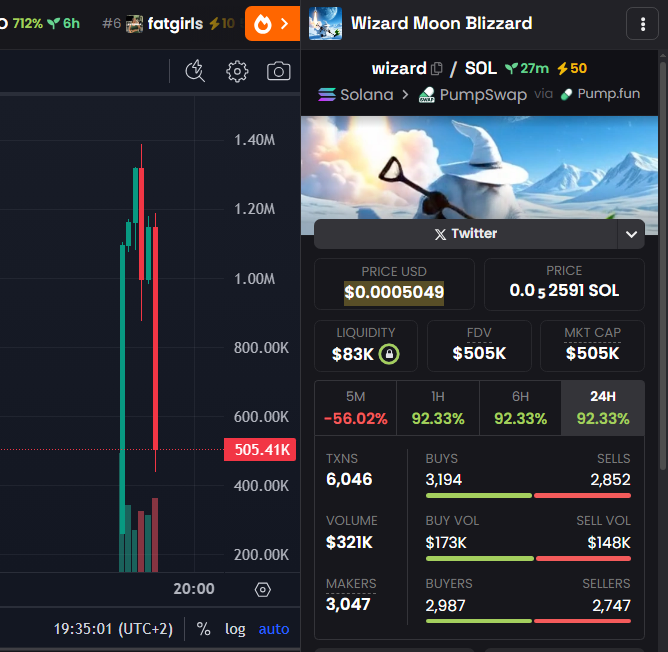Screen dimensions: 668x652
Task: Click the SELLERS 2,747 value
Action: click(611, 606)
